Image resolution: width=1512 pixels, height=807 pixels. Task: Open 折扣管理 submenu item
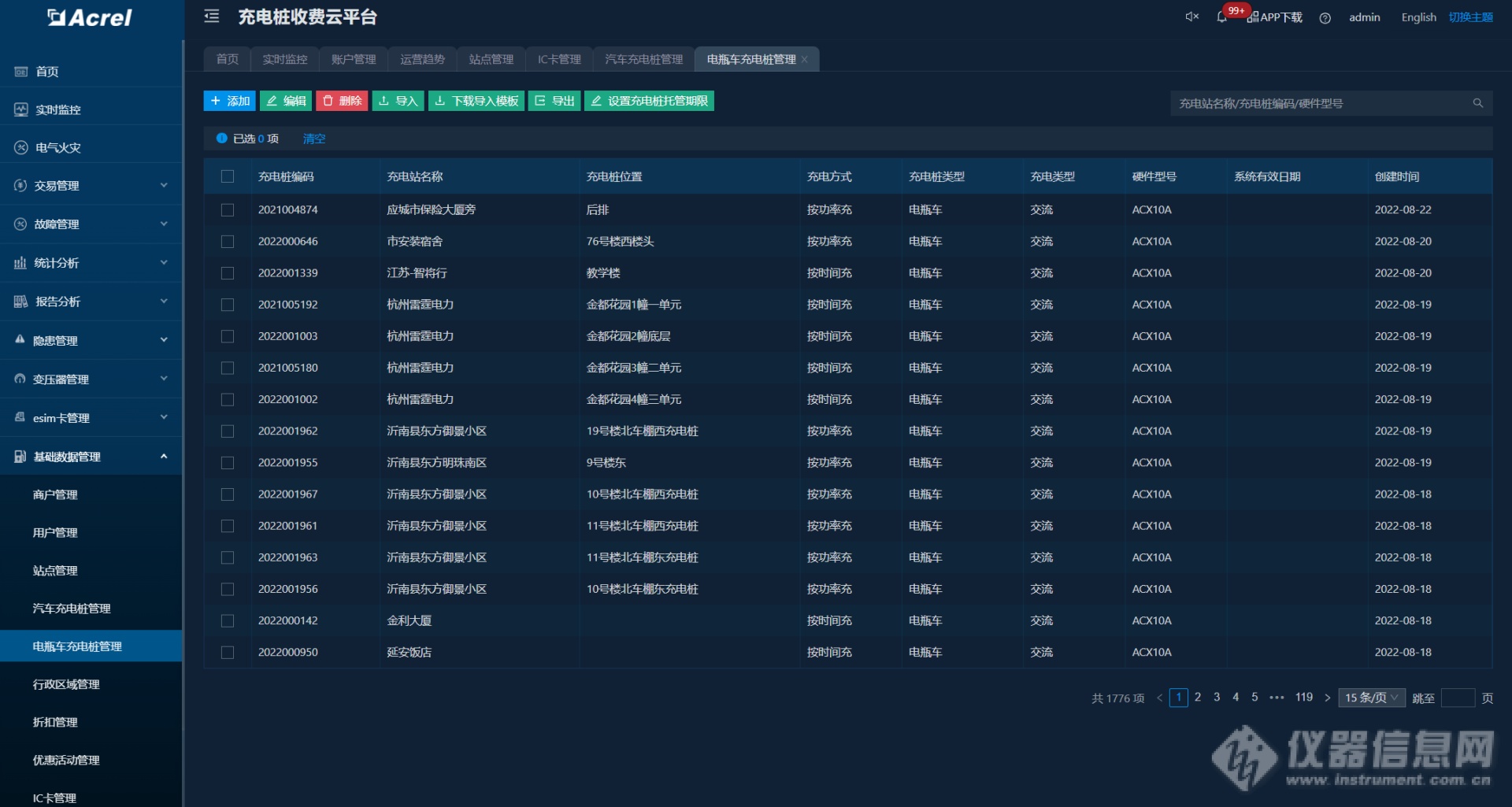point(91,722)
